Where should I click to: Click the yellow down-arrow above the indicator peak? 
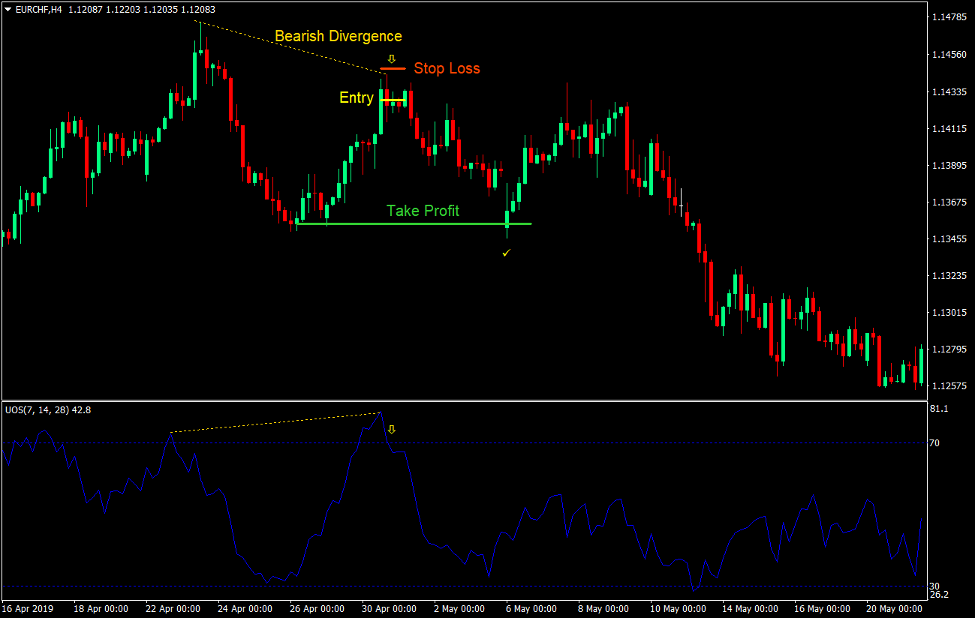[x=392, y=428]
